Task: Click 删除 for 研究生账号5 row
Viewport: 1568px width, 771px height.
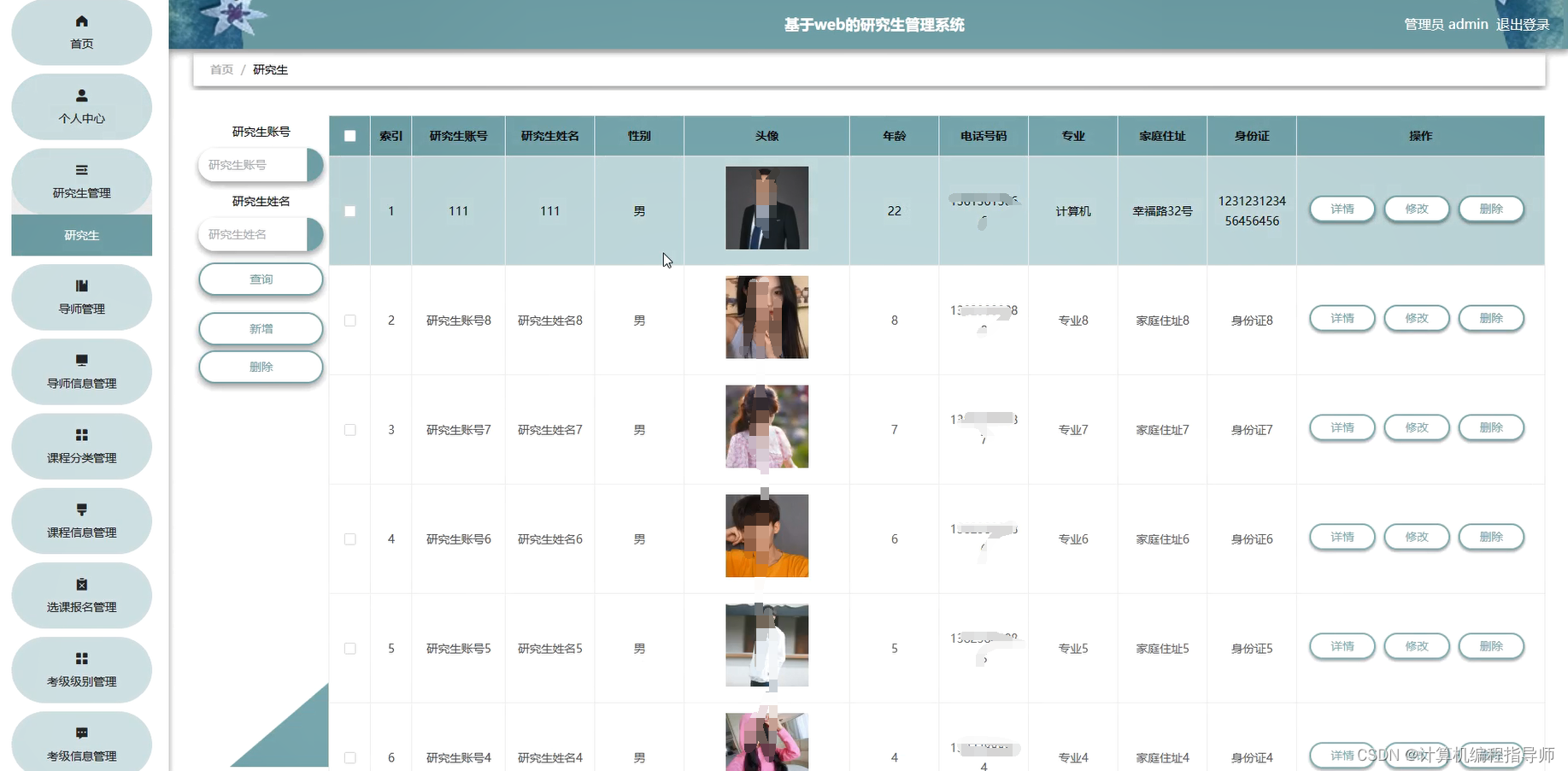Action: [1491, 647]
